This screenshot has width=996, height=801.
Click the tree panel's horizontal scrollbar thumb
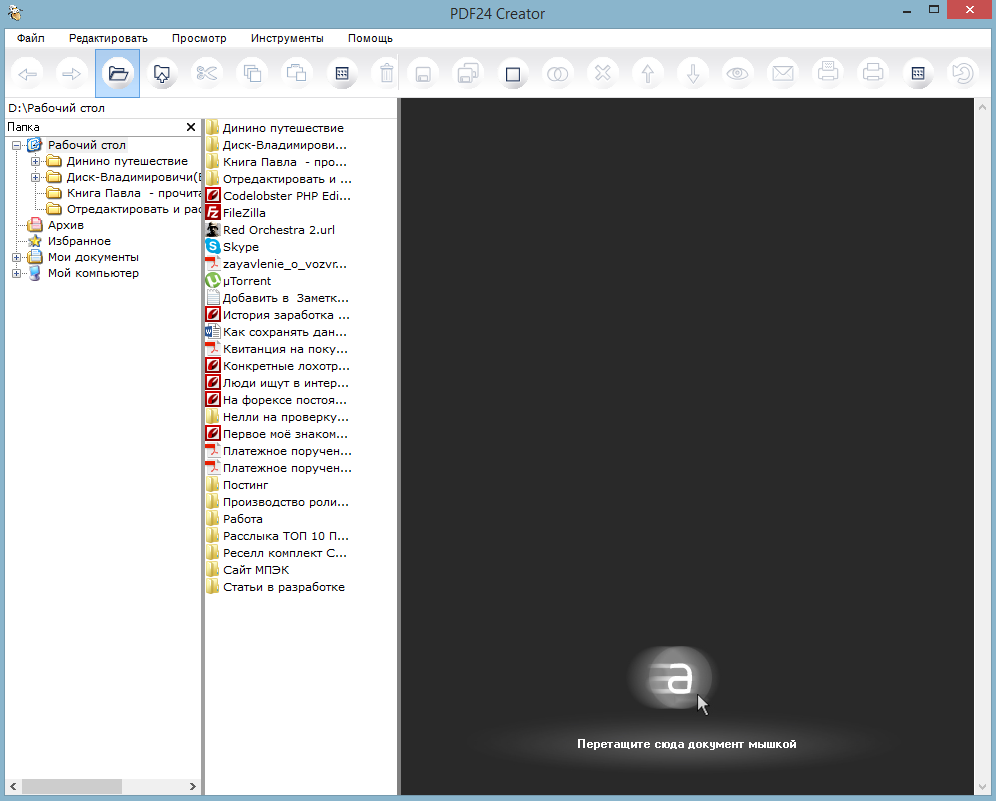coord(72,786)
